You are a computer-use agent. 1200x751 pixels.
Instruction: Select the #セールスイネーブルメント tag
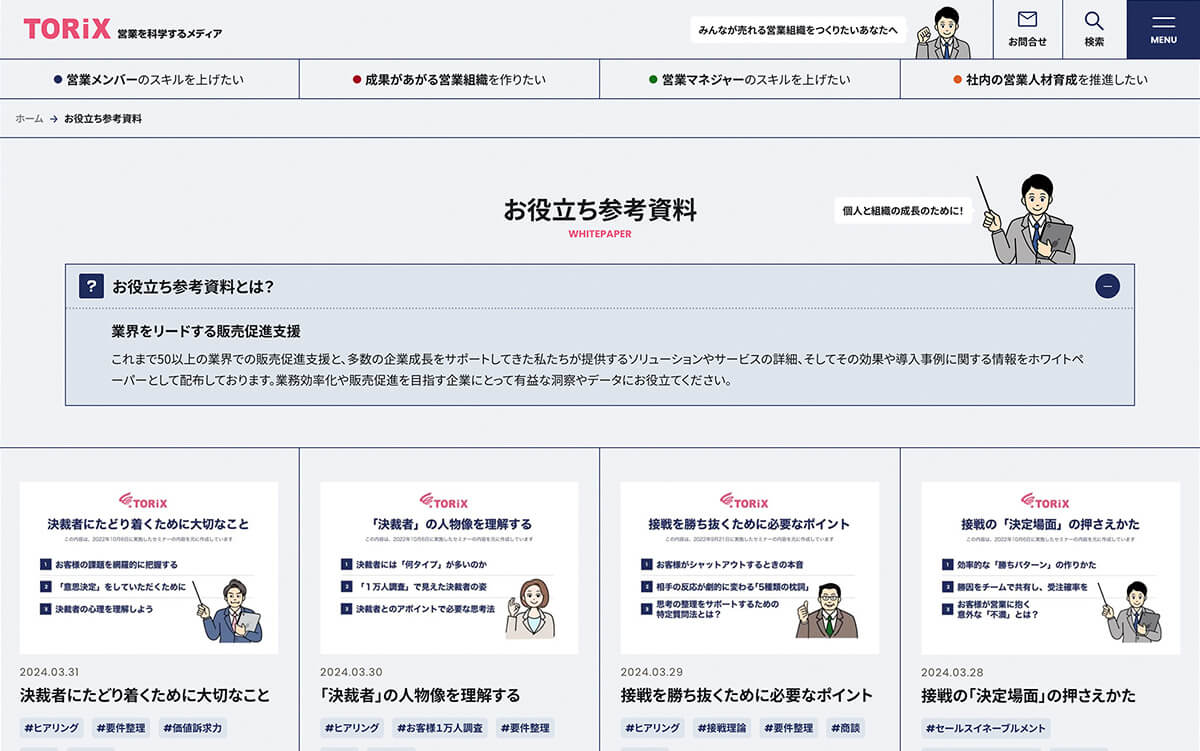point(985,728)
